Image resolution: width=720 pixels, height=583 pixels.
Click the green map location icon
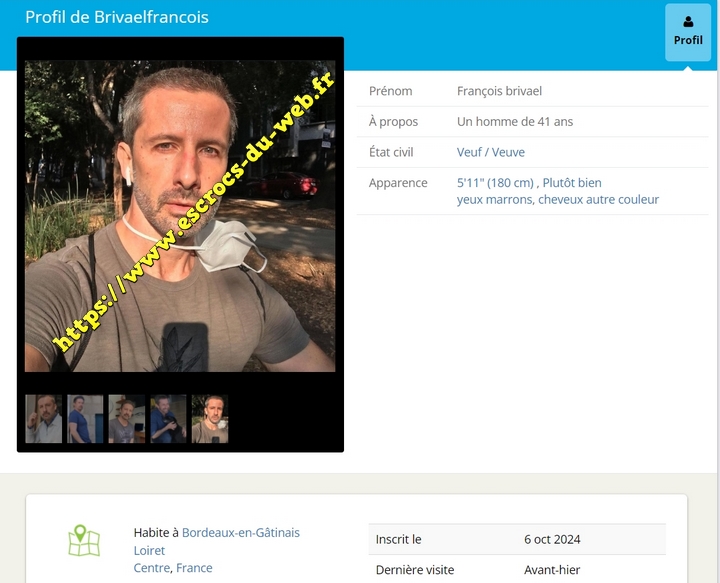tap(84, 541)
